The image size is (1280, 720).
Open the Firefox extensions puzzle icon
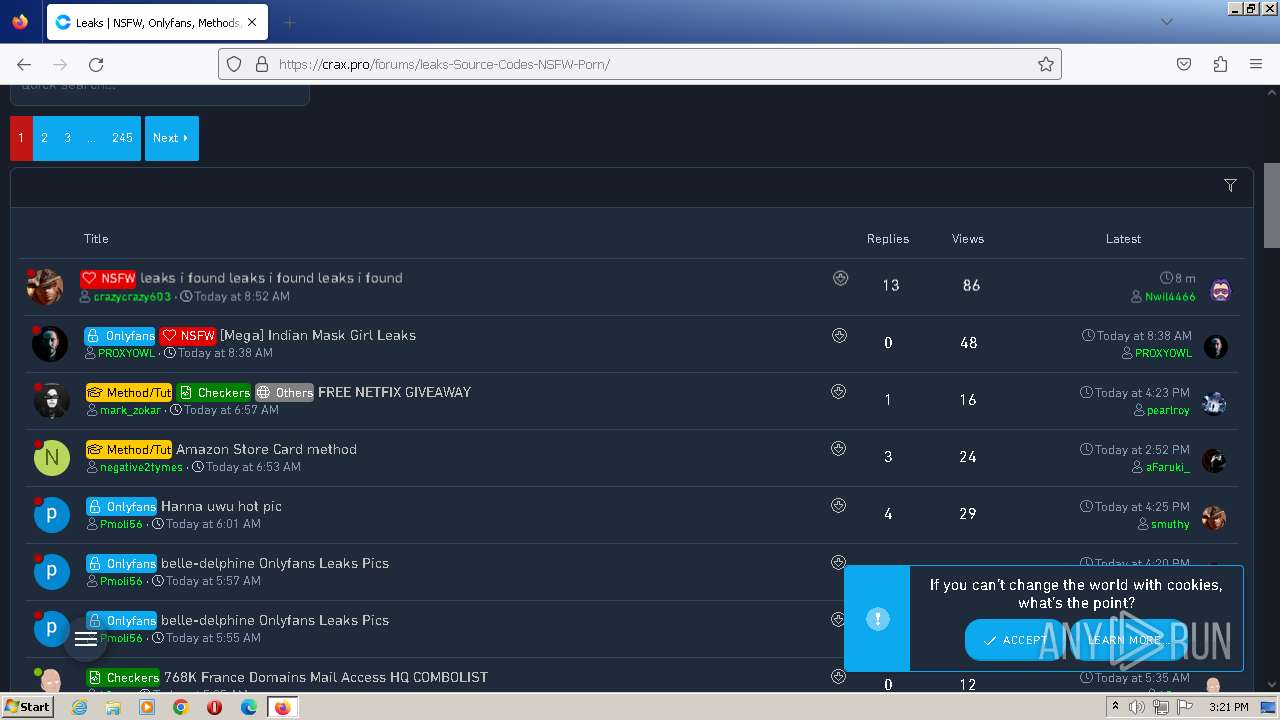pyautogui.click(x=1220, y=64)
